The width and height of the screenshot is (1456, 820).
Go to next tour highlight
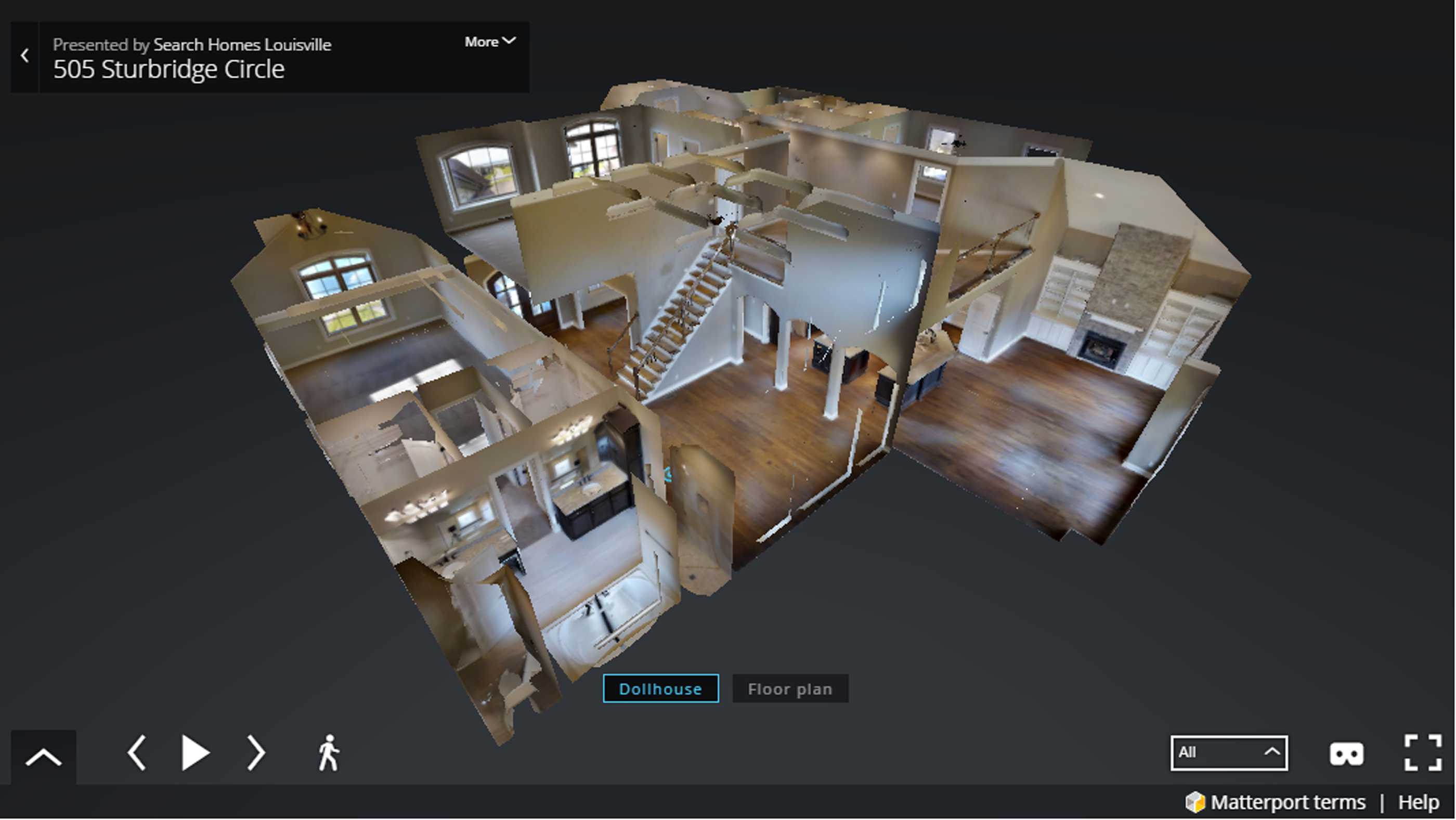pos(256,753)
